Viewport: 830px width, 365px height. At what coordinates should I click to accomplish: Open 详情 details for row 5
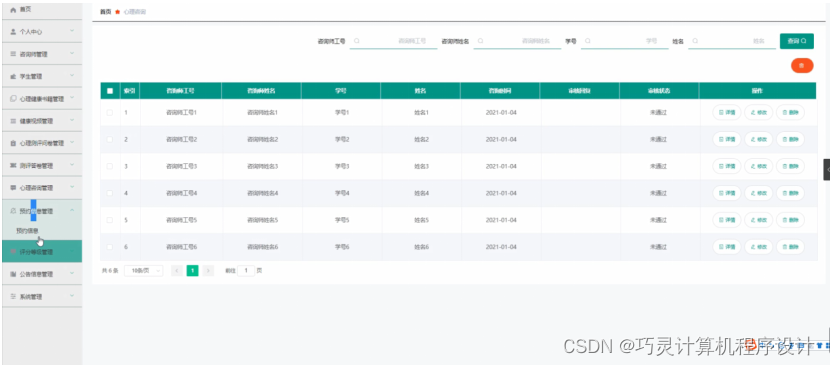(727, 220)
